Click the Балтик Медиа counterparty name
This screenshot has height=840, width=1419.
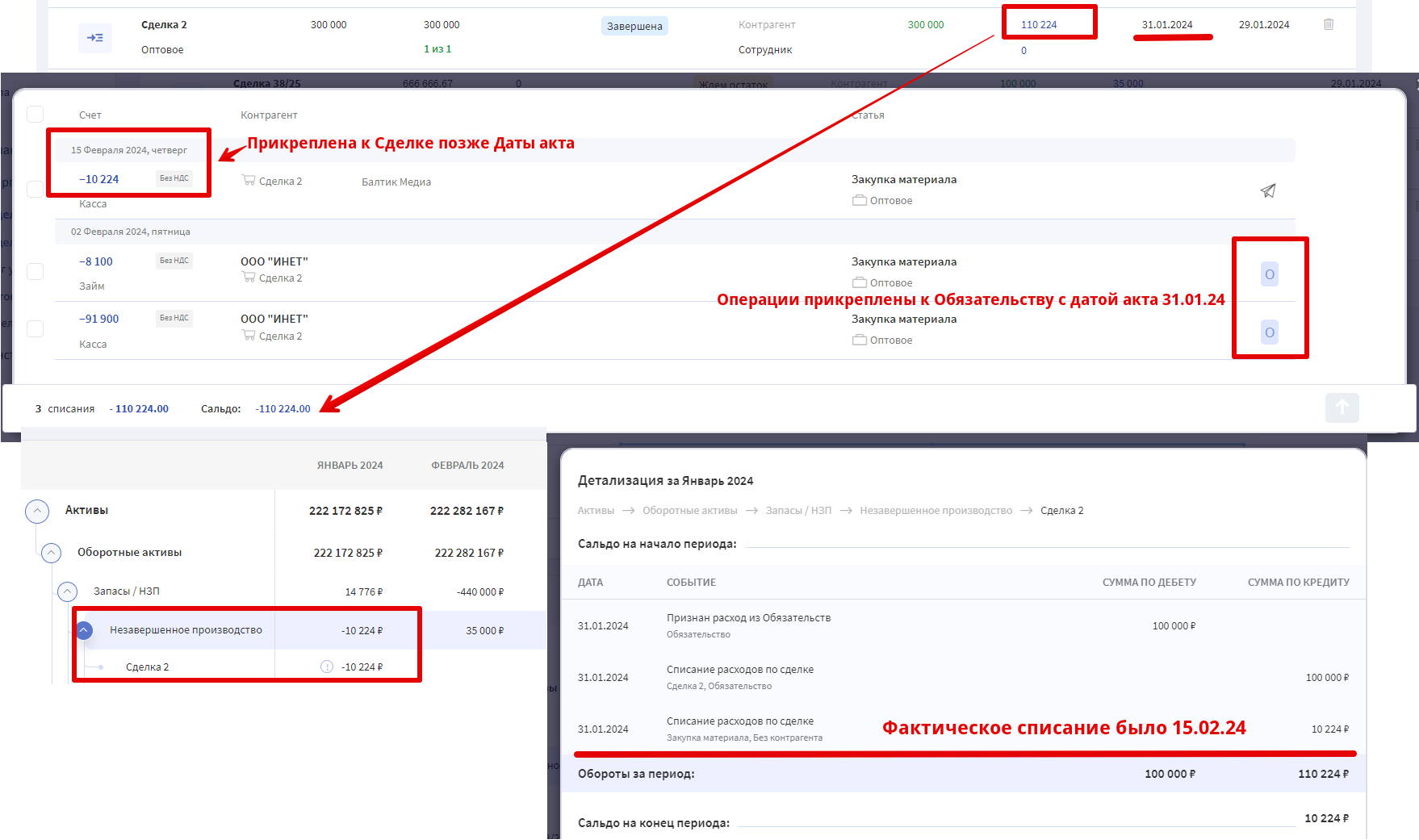click(x=396, y=182)
